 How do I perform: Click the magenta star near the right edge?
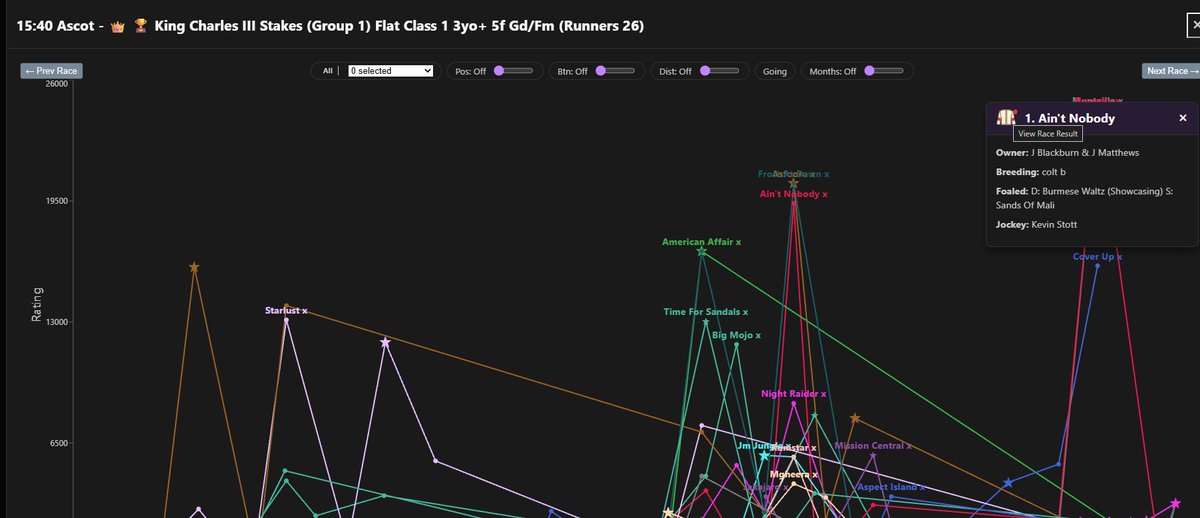point(1176,503)
